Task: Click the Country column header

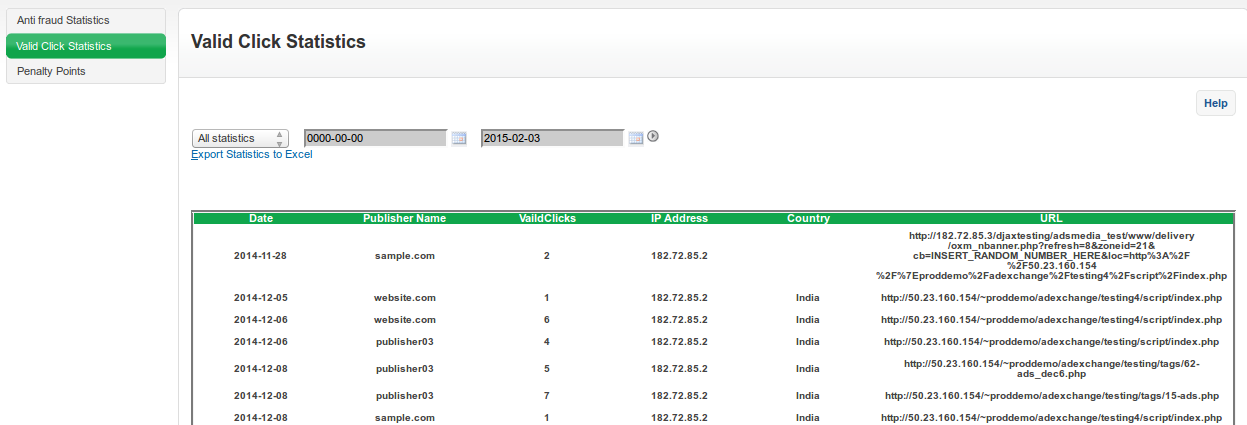Action: (808, 218)
